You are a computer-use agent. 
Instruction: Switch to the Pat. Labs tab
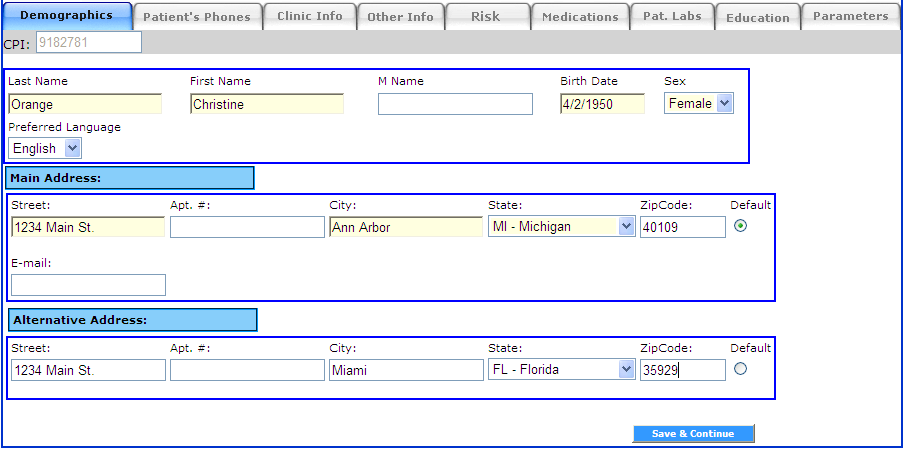(673, 16)
